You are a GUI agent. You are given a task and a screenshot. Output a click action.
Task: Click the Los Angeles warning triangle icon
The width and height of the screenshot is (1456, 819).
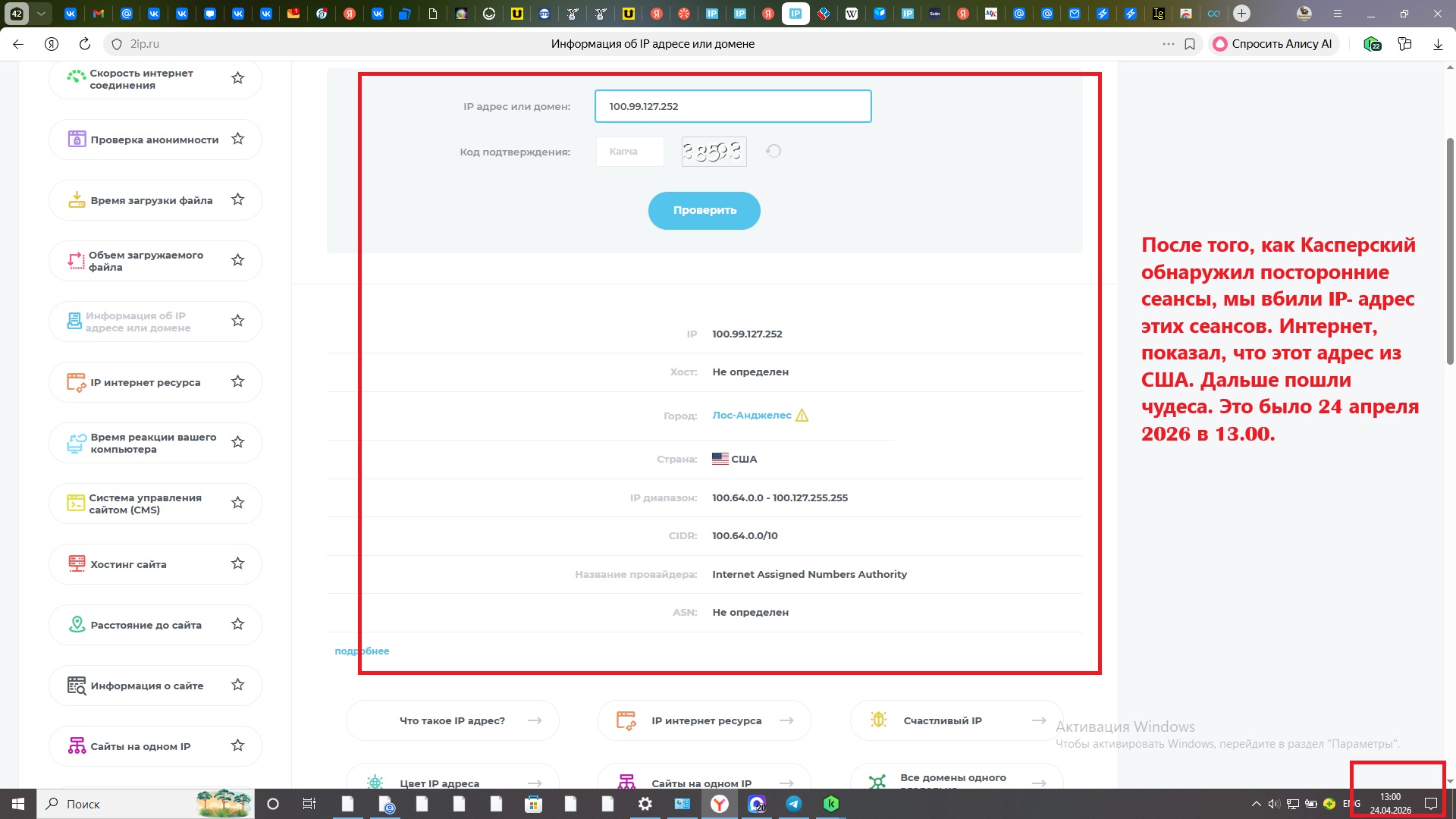[802, 415]
